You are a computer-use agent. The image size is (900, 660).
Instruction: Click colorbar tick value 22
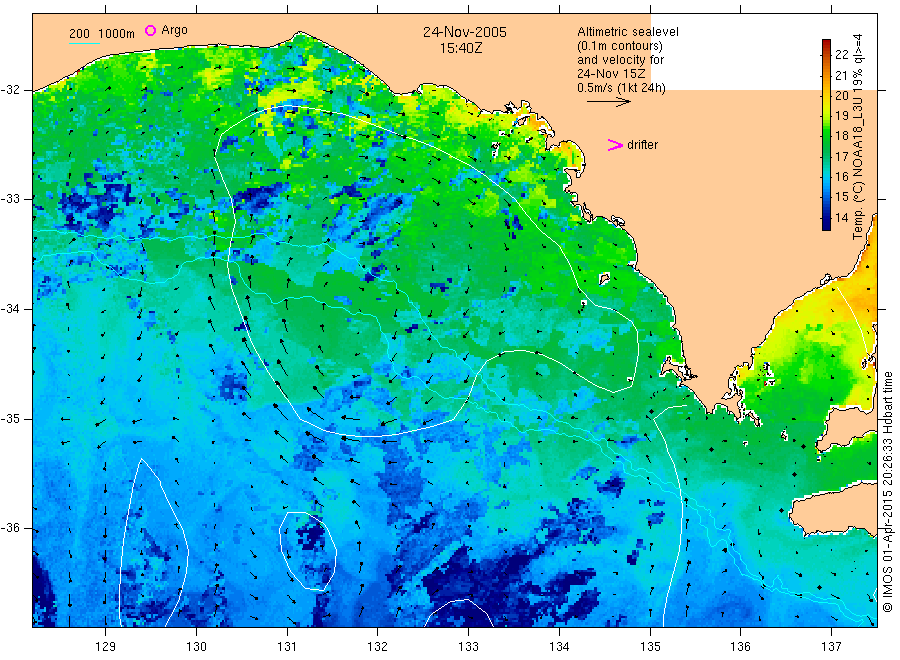[841, 55]
